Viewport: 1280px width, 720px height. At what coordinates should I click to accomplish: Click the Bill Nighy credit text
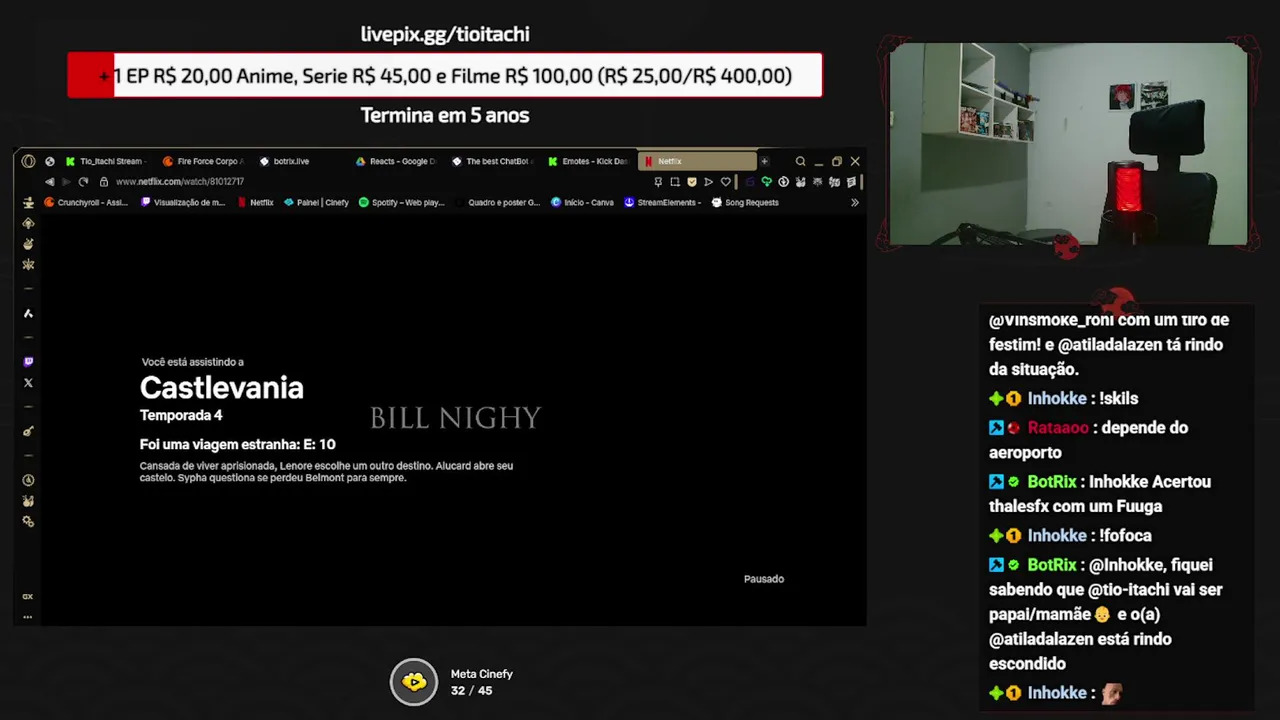pos(456,418)
